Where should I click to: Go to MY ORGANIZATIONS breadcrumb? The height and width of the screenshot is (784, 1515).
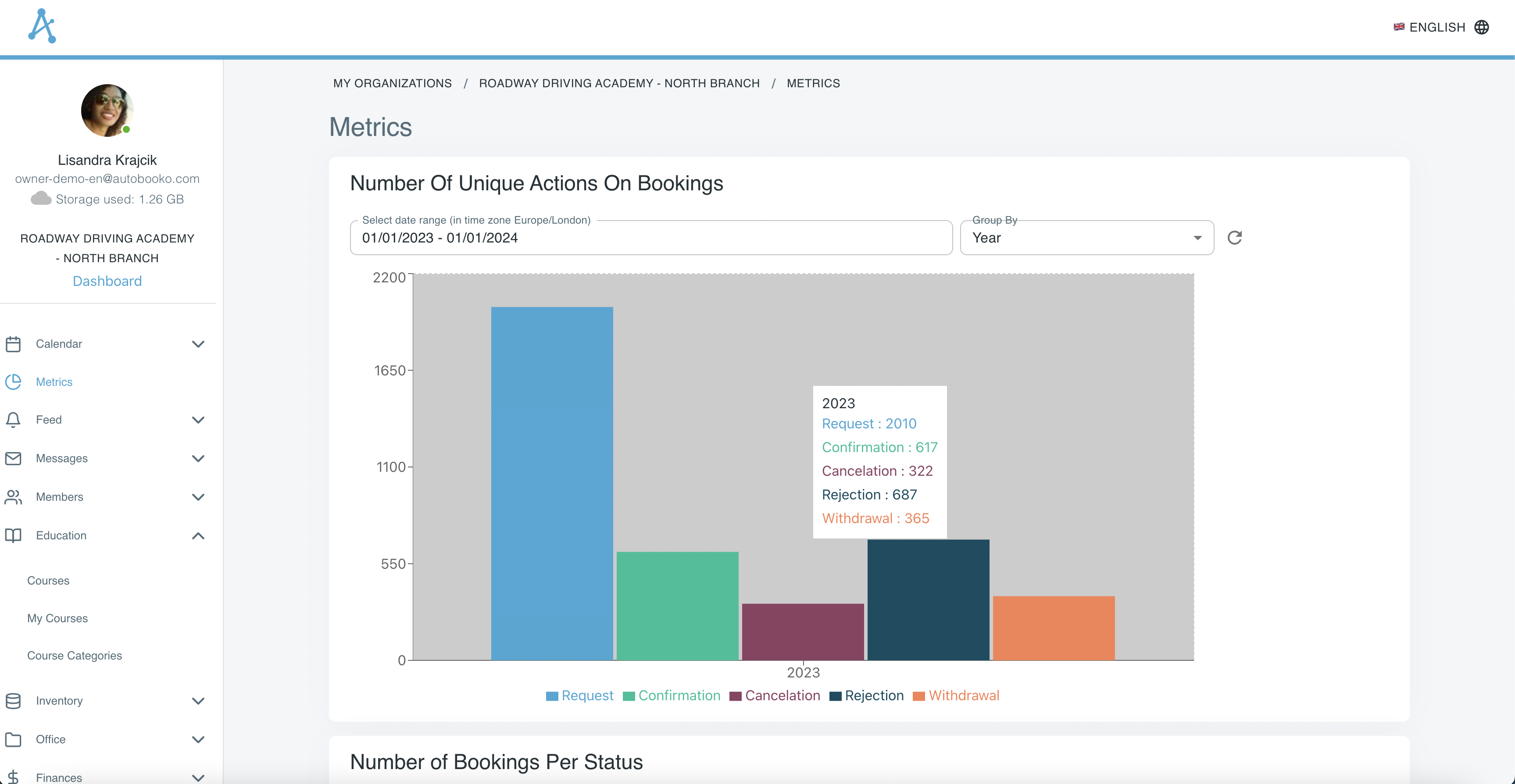(x=392, y=83)
